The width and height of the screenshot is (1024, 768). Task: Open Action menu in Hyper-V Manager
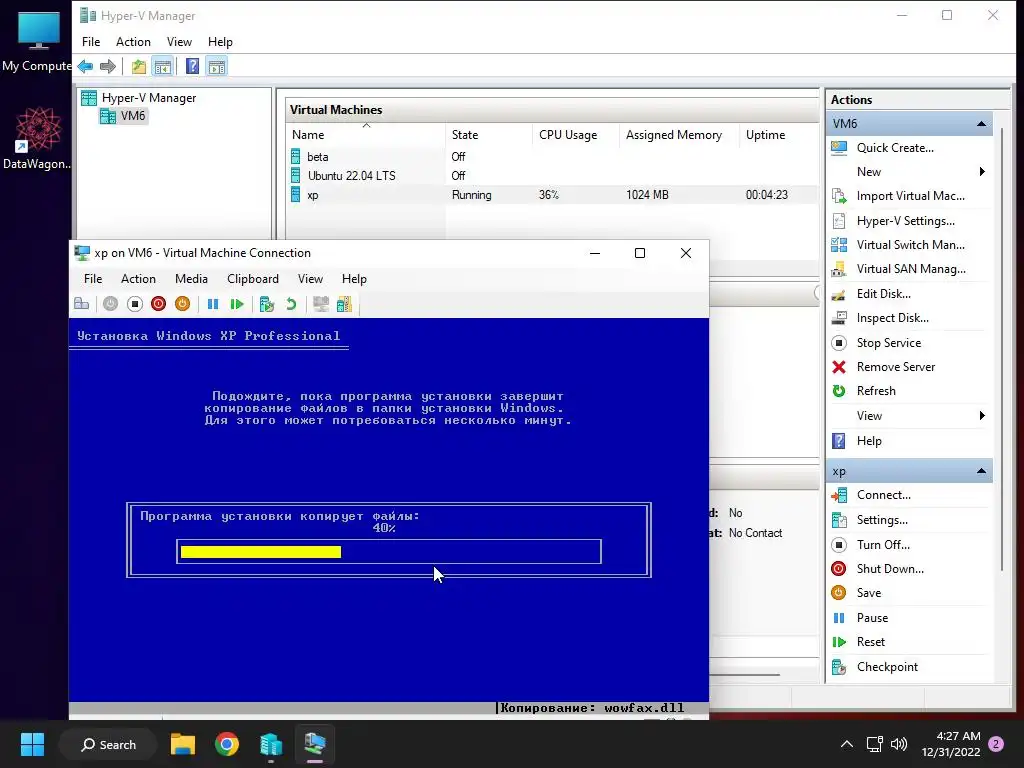[133, 42]
